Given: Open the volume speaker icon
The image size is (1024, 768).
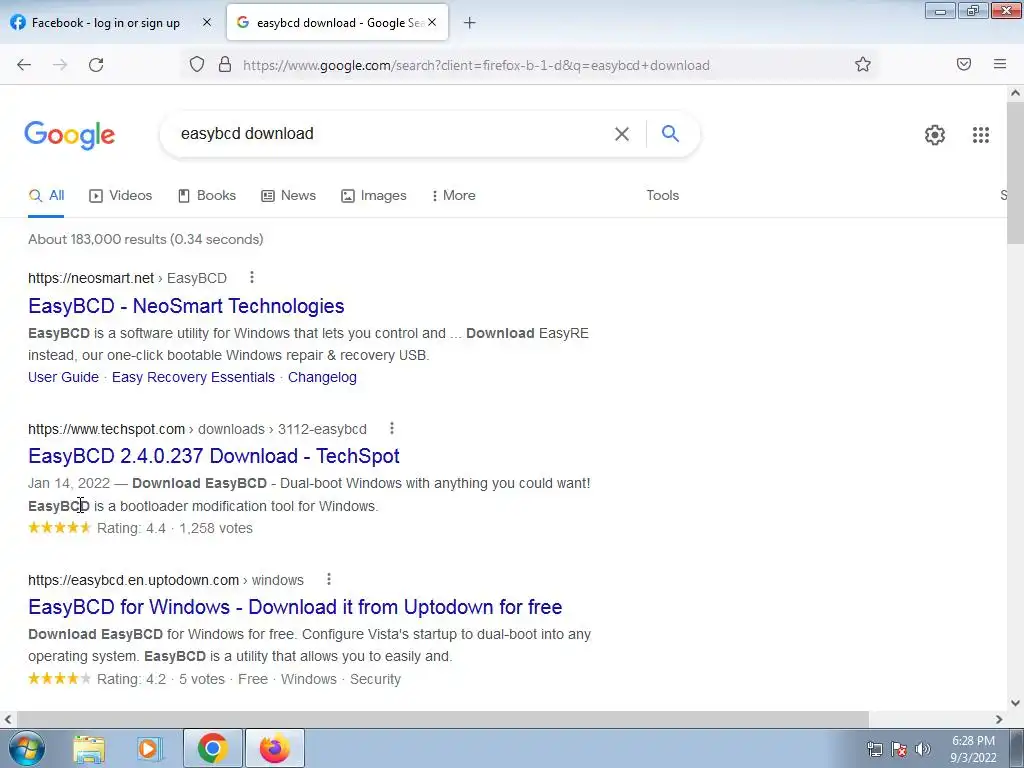Looking at the screenshot, I should [922, 749].
